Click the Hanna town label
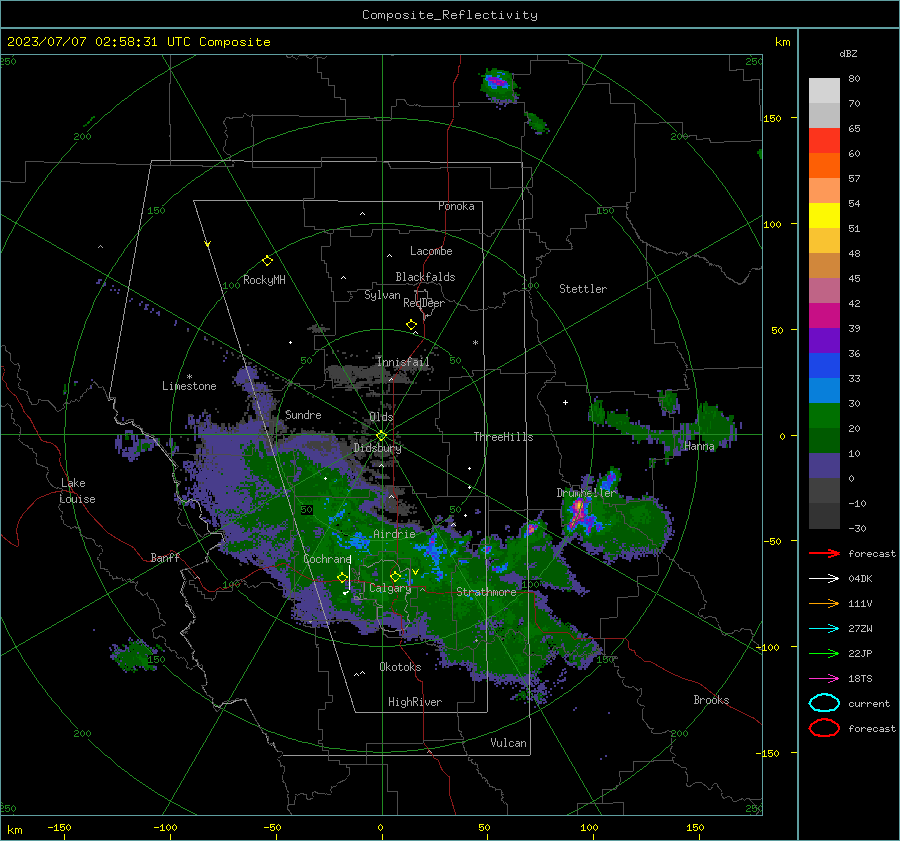This screenshot has width=900, height=841. tap(699, 446)
